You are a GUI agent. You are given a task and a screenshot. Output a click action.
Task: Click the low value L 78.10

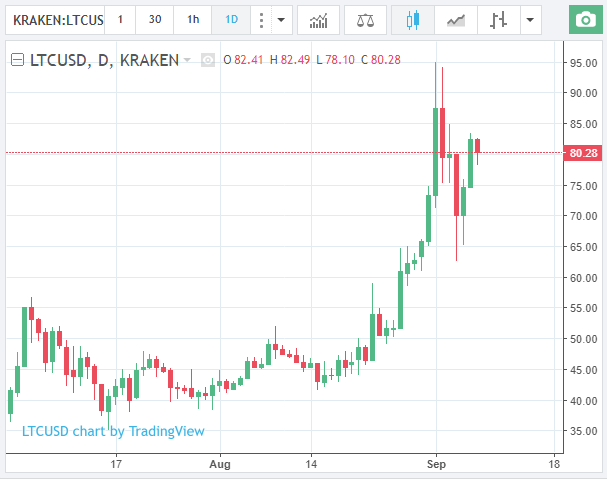tap(335, 60)
